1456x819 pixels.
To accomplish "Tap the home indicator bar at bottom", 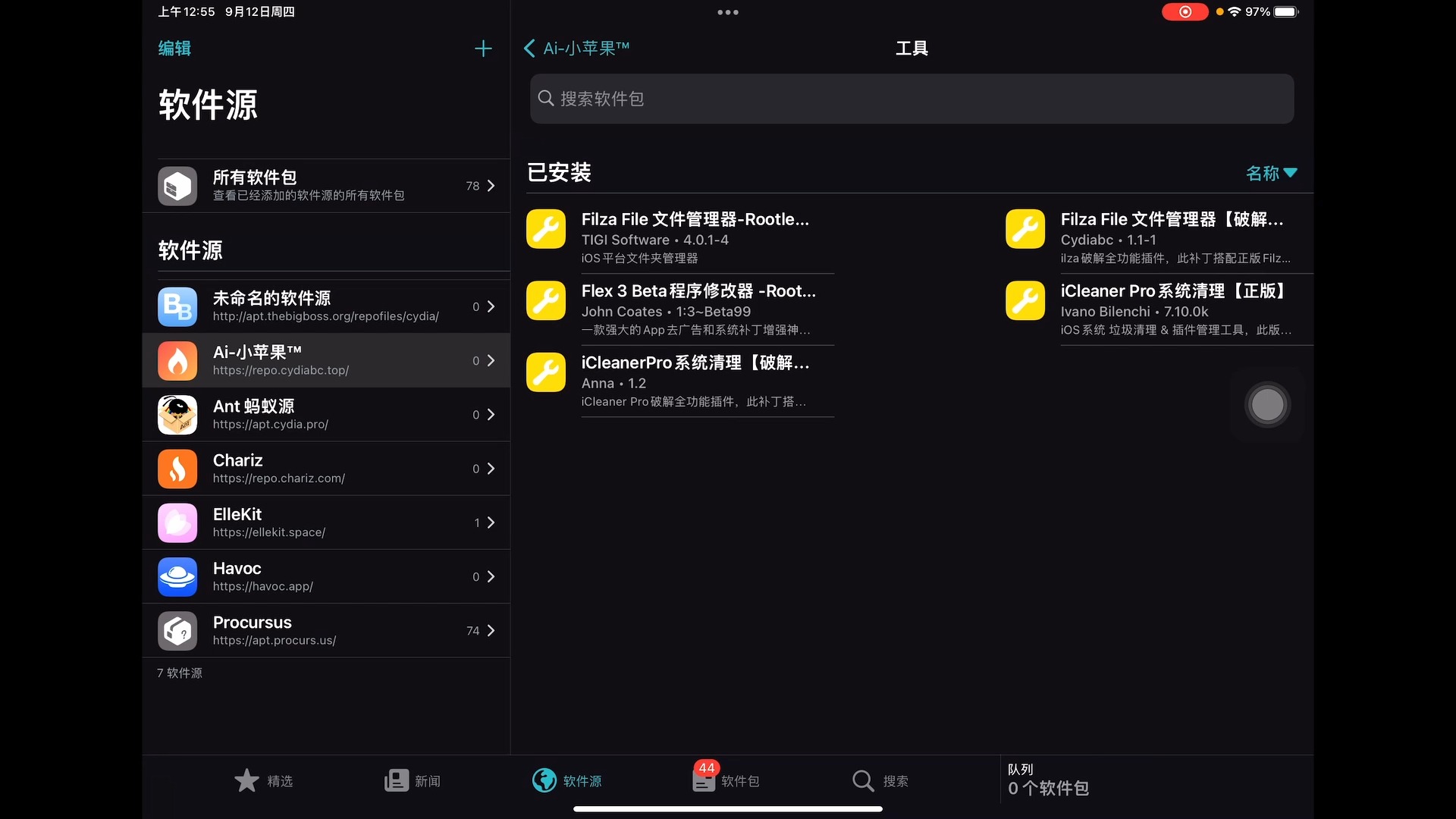I will pyautogui.click(x=728, y=809).
